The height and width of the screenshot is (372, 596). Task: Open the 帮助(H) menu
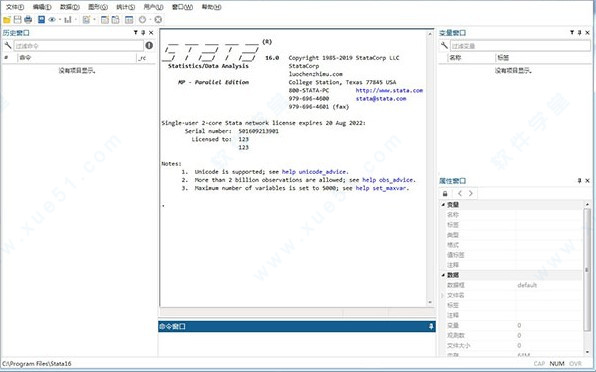click(x=211, y=7)
